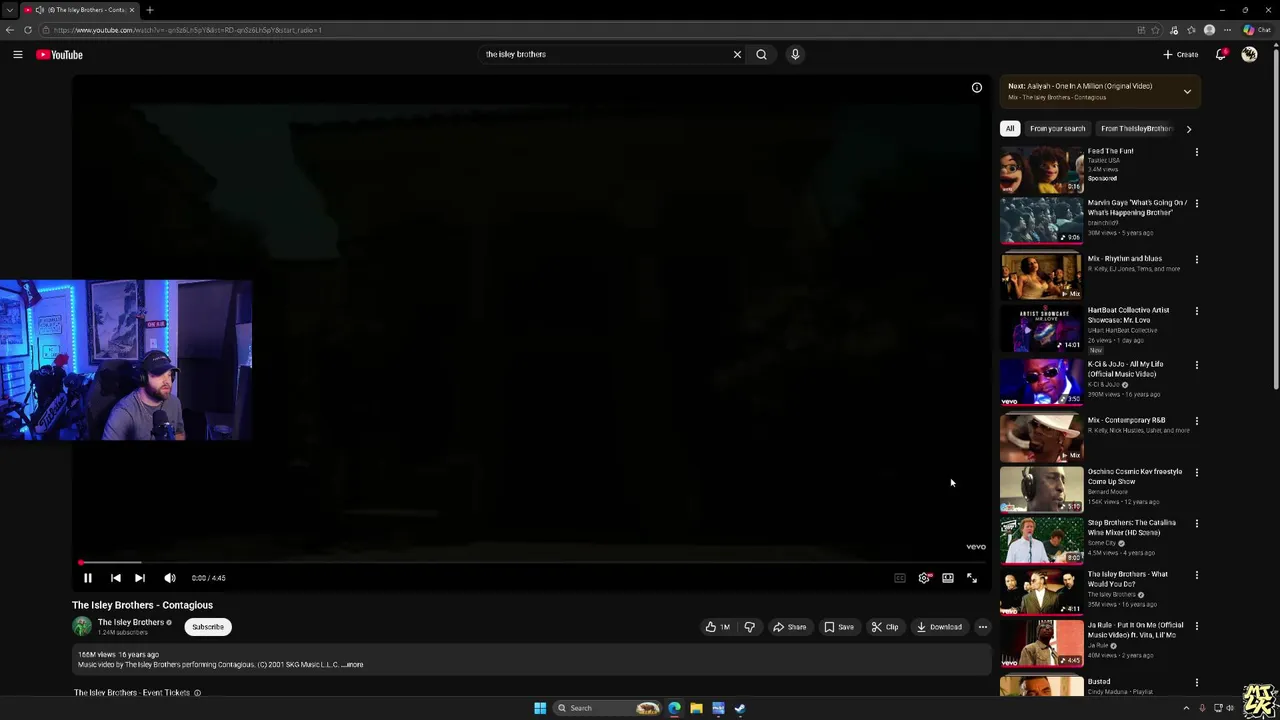Seek on the video progress bar

click(531, 563)
